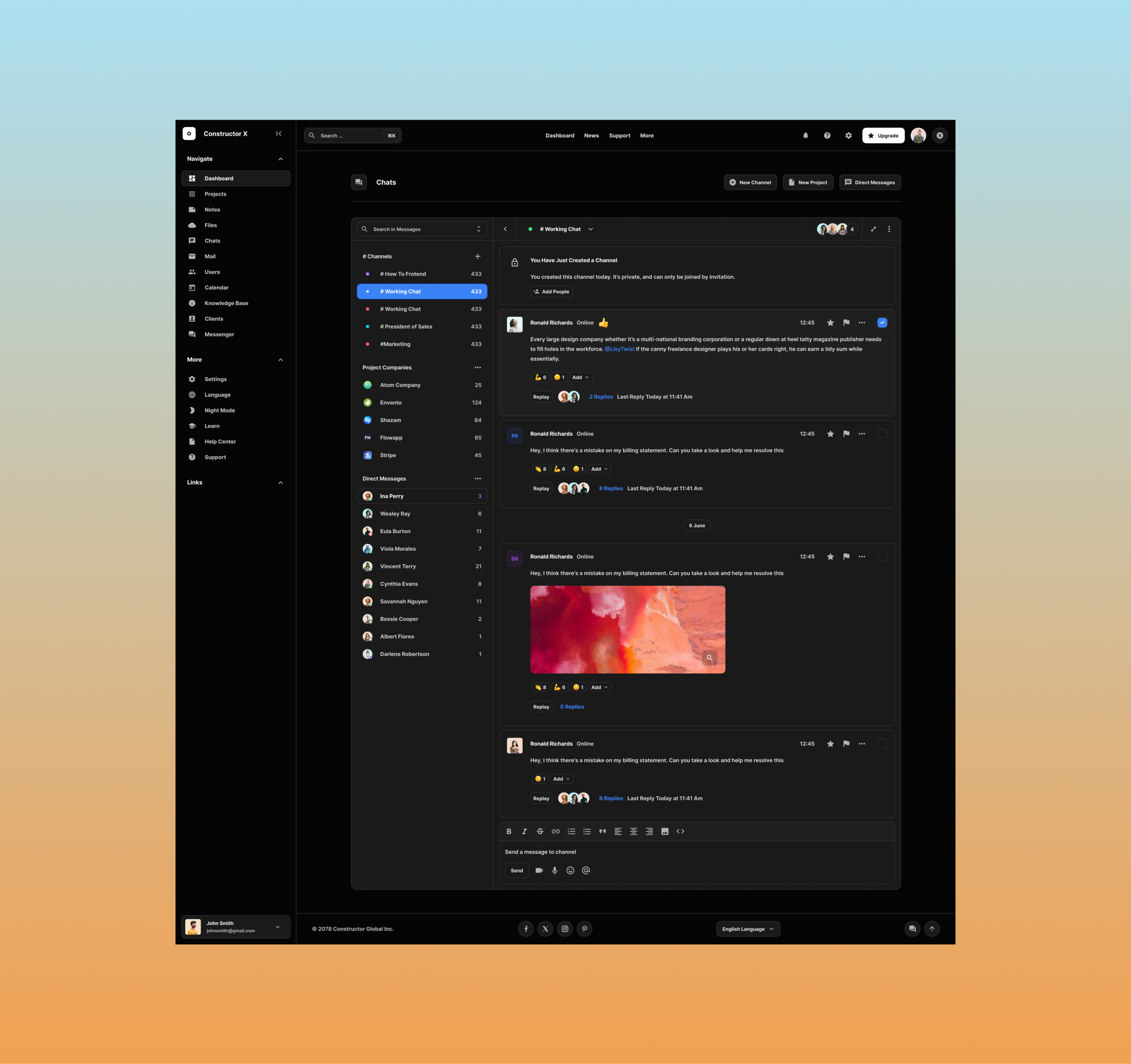Click the Bold formatting icon in editor
This screenshot has width=1131, height=1064.
point(509,831)
